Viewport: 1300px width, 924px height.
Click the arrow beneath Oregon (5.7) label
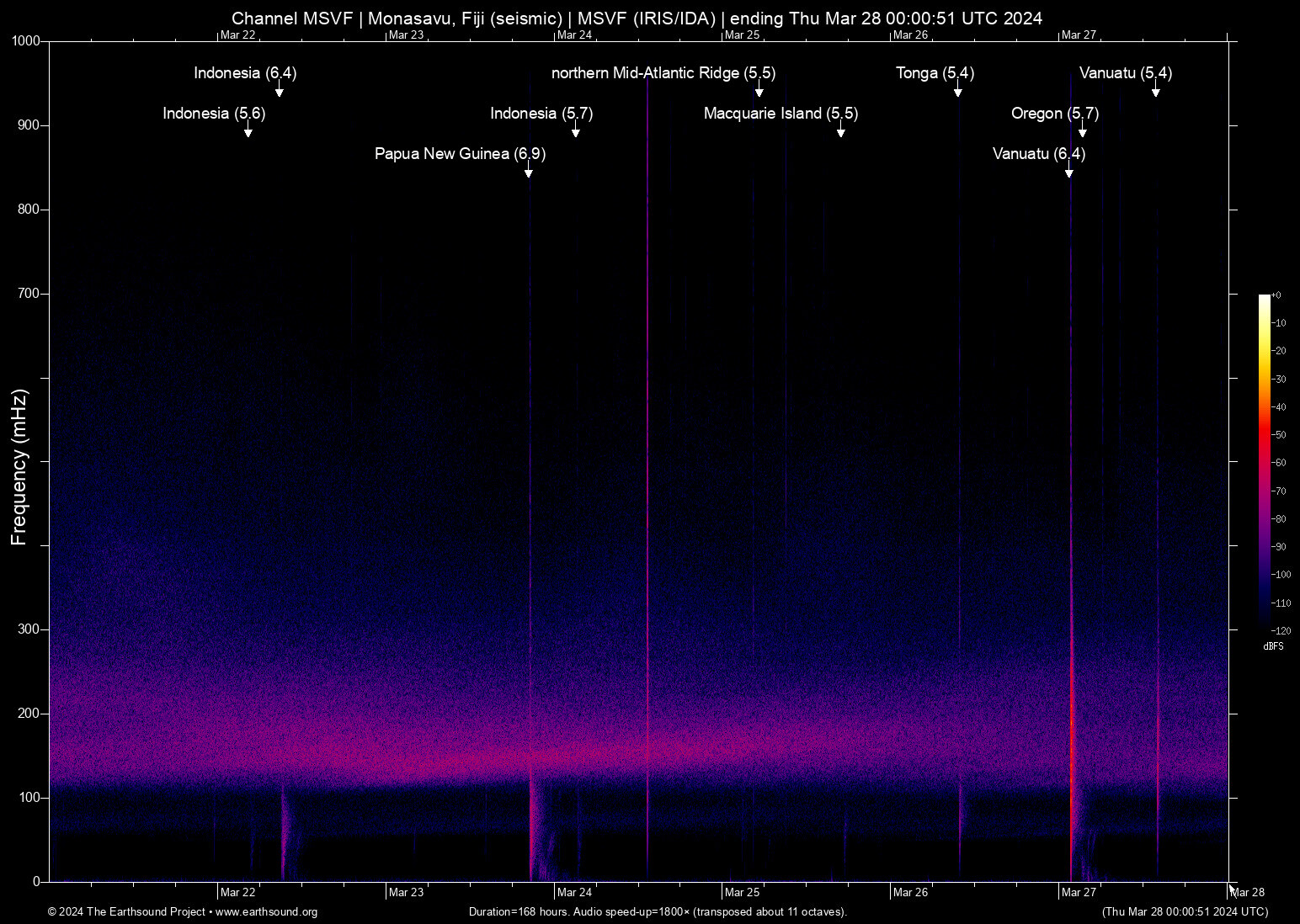[1083, 130]
